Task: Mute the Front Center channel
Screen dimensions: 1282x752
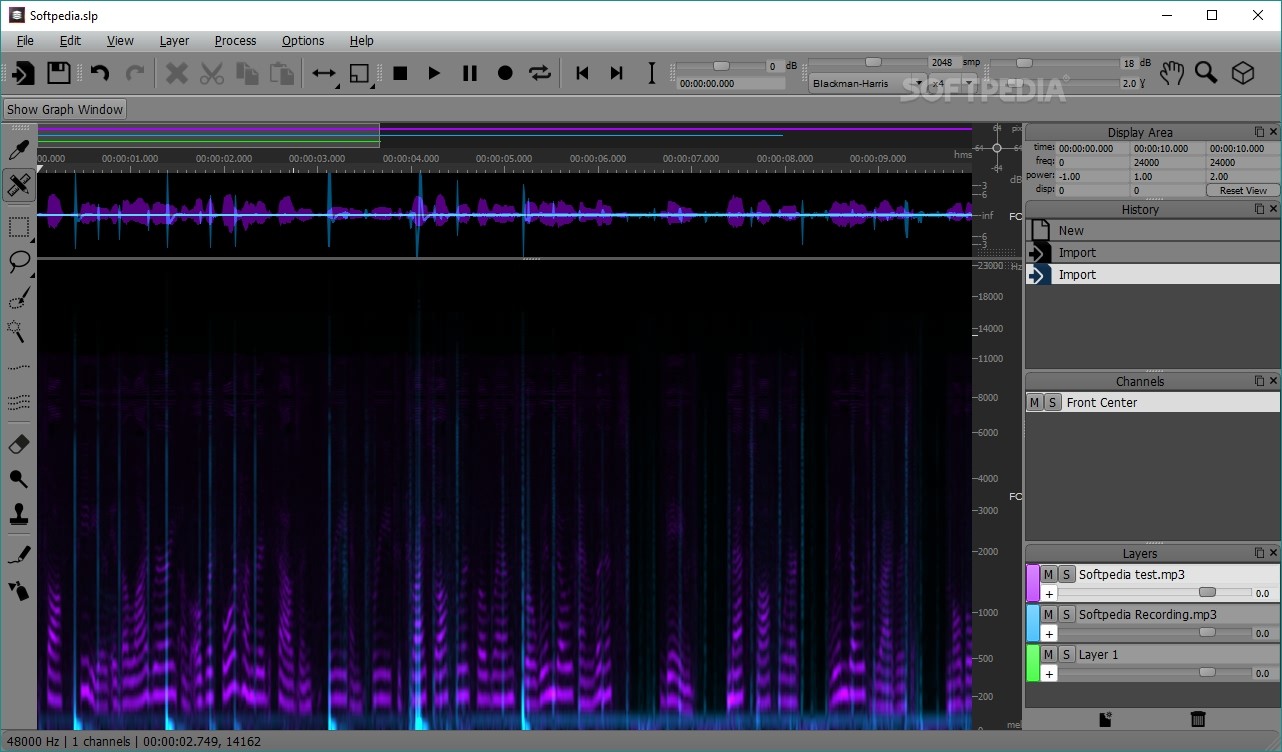Action: 1035,402
